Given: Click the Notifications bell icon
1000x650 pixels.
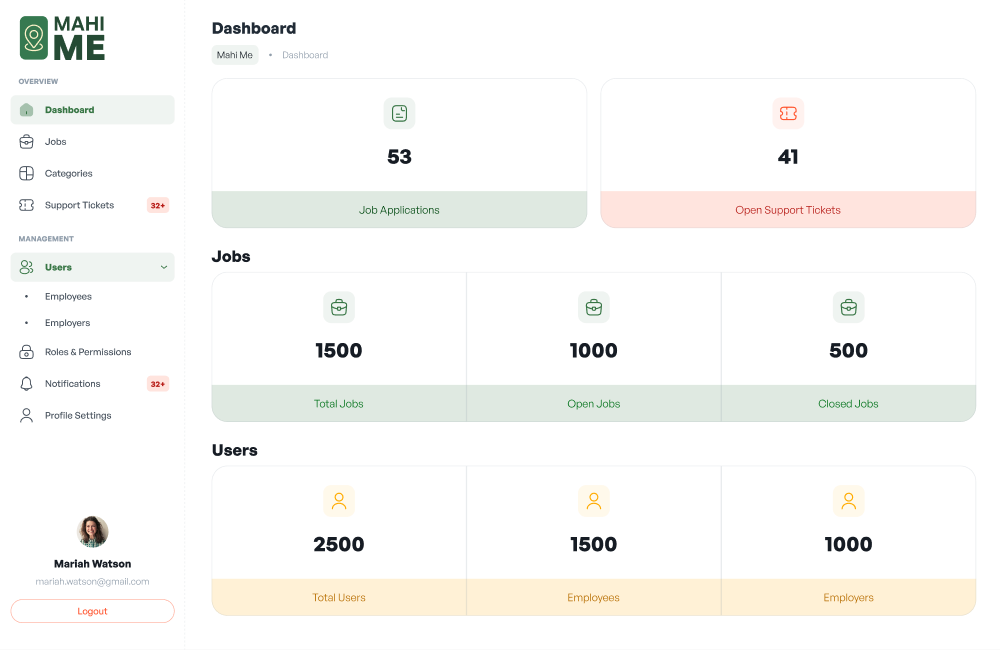Looking at the screenshot, I should pyautogui.click(x=26, y=384).
